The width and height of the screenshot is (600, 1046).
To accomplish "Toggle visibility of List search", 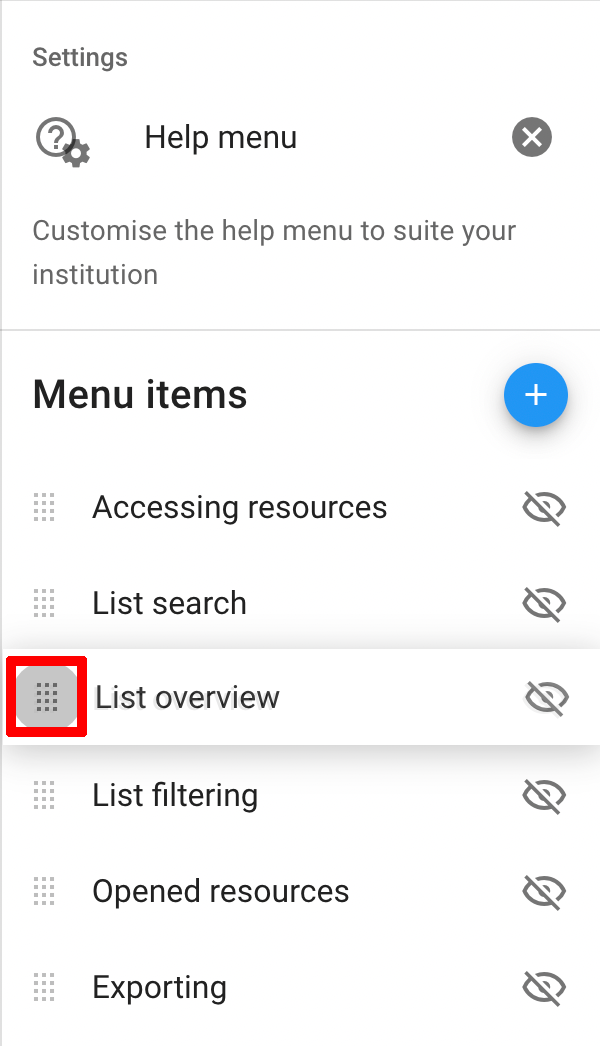I will [x=544, y=604].
